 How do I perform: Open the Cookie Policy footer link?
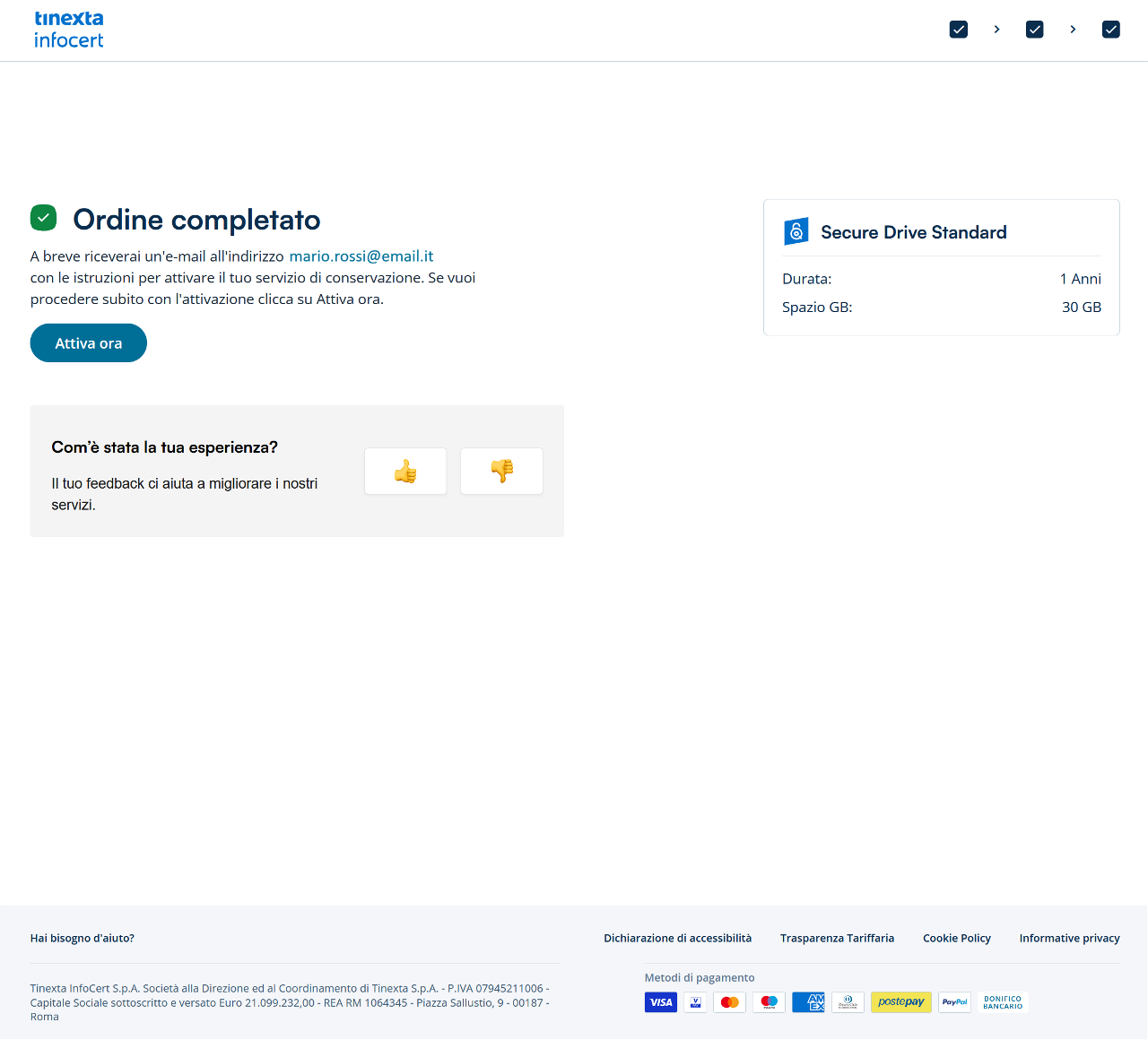click(x=956, y=939)
